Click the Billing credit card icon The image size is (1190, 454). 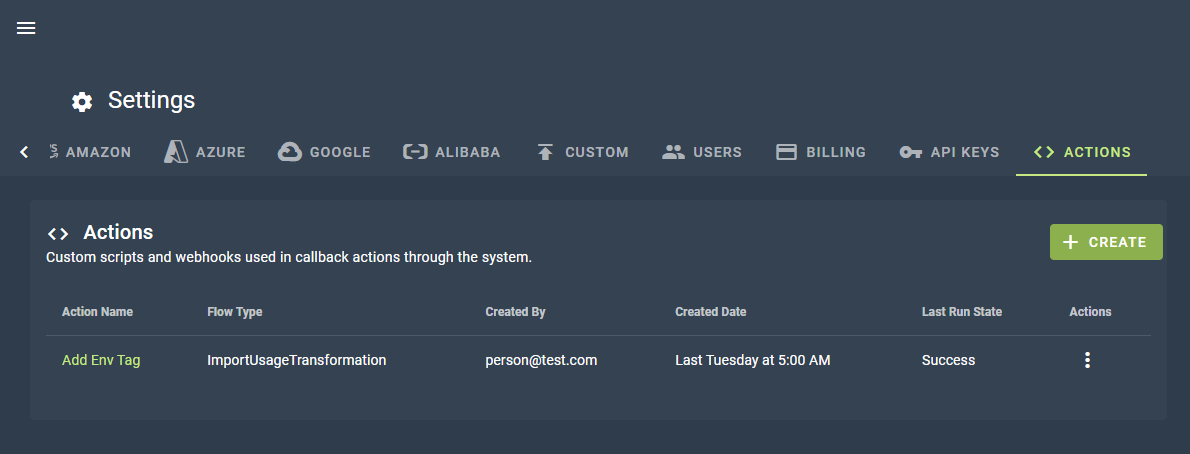787,152
